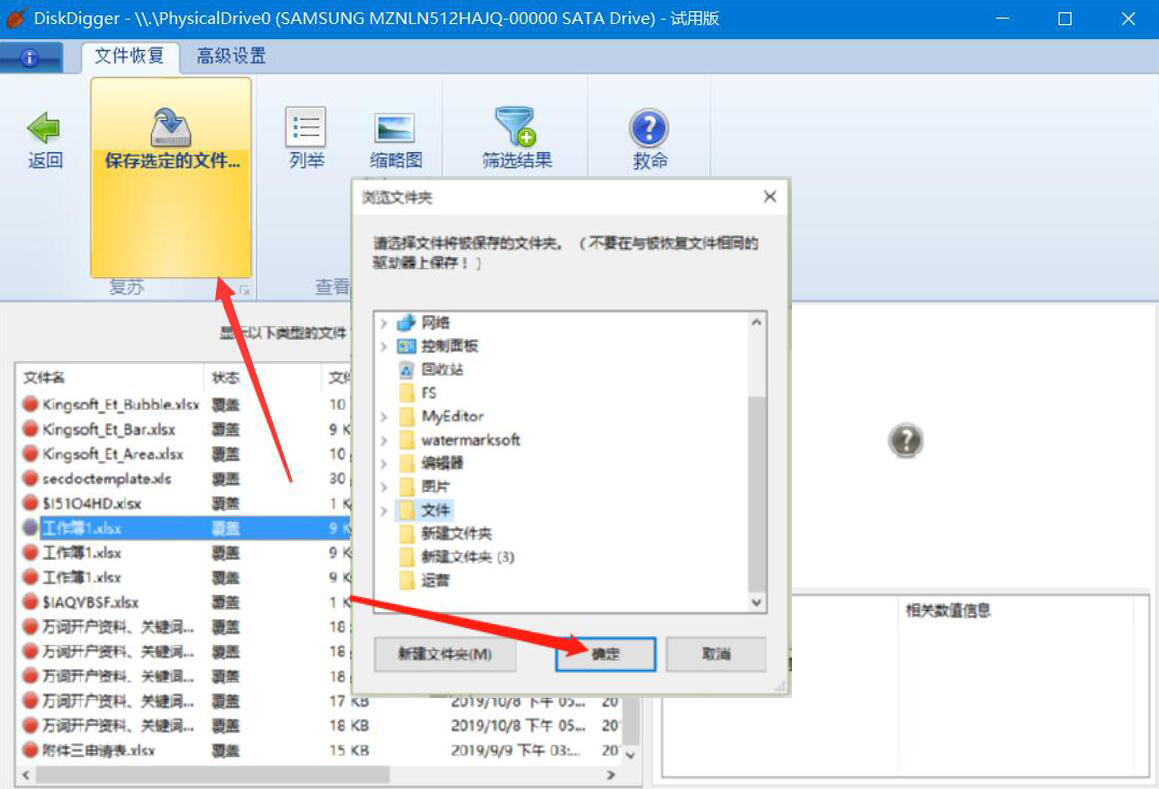This screenshot has height=789, width=1159.
Task: Click the 15 KB size cell
Action: click(349, 751)
